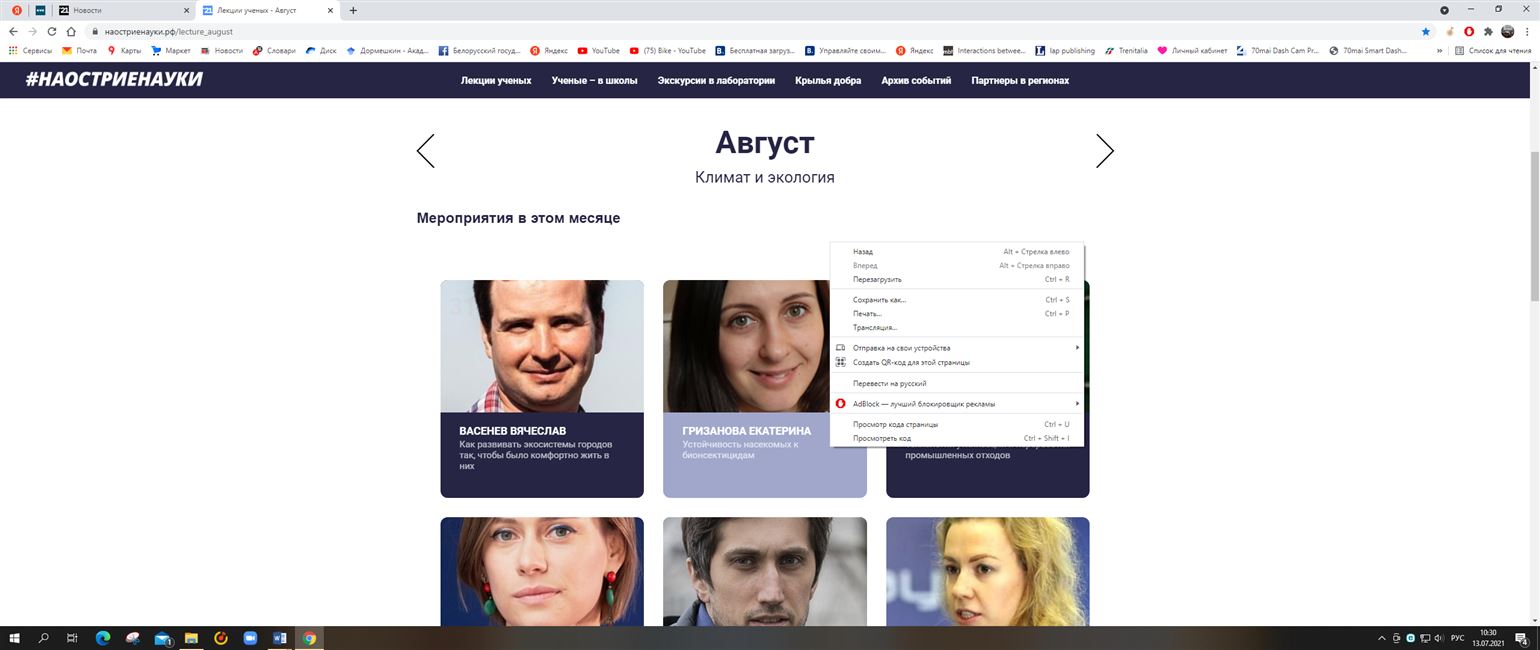Open a new tab with the plus icon
The image size is (1540, 650).
353,10
